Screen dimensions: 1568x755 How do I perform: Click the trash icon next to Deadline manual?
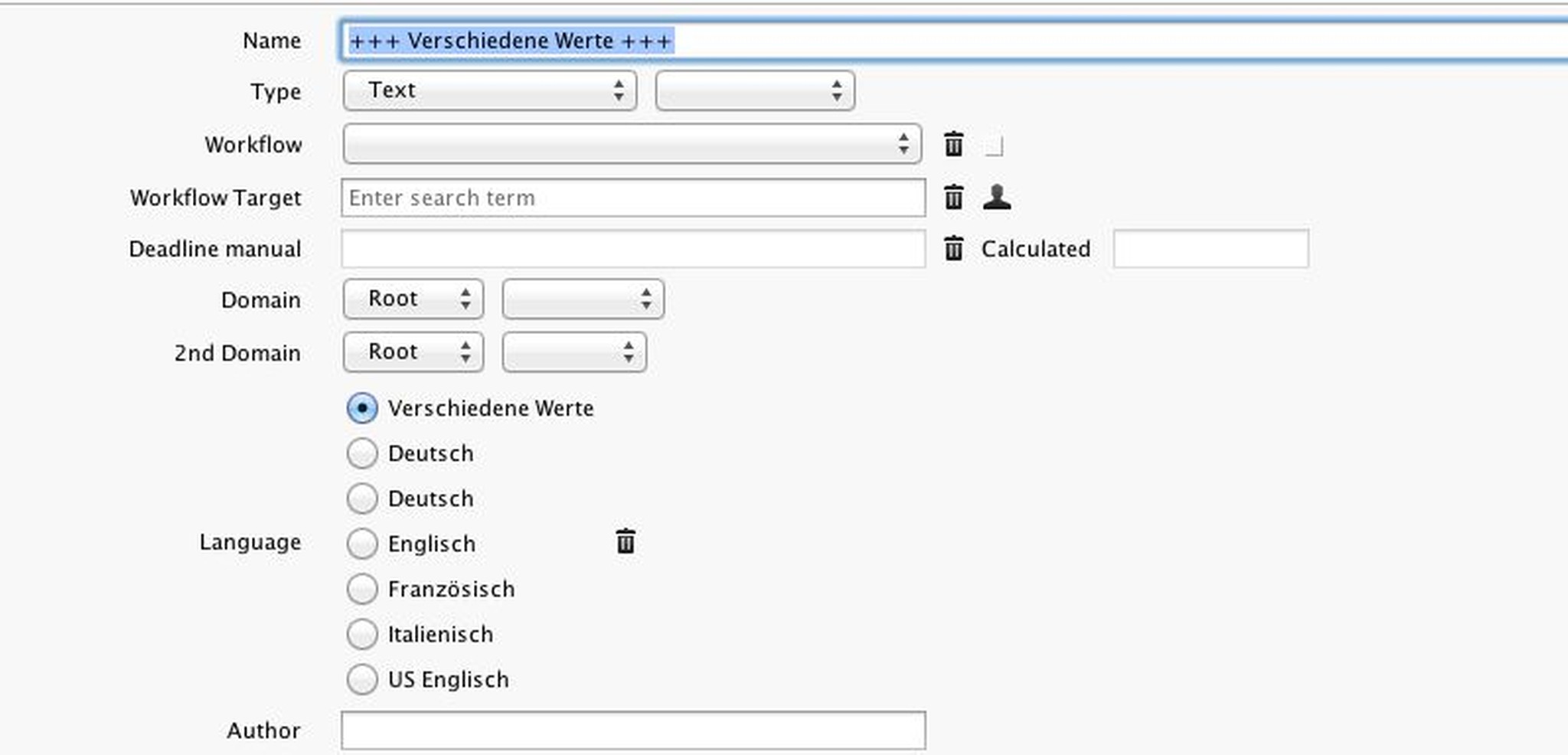click(x=954, y=249)
